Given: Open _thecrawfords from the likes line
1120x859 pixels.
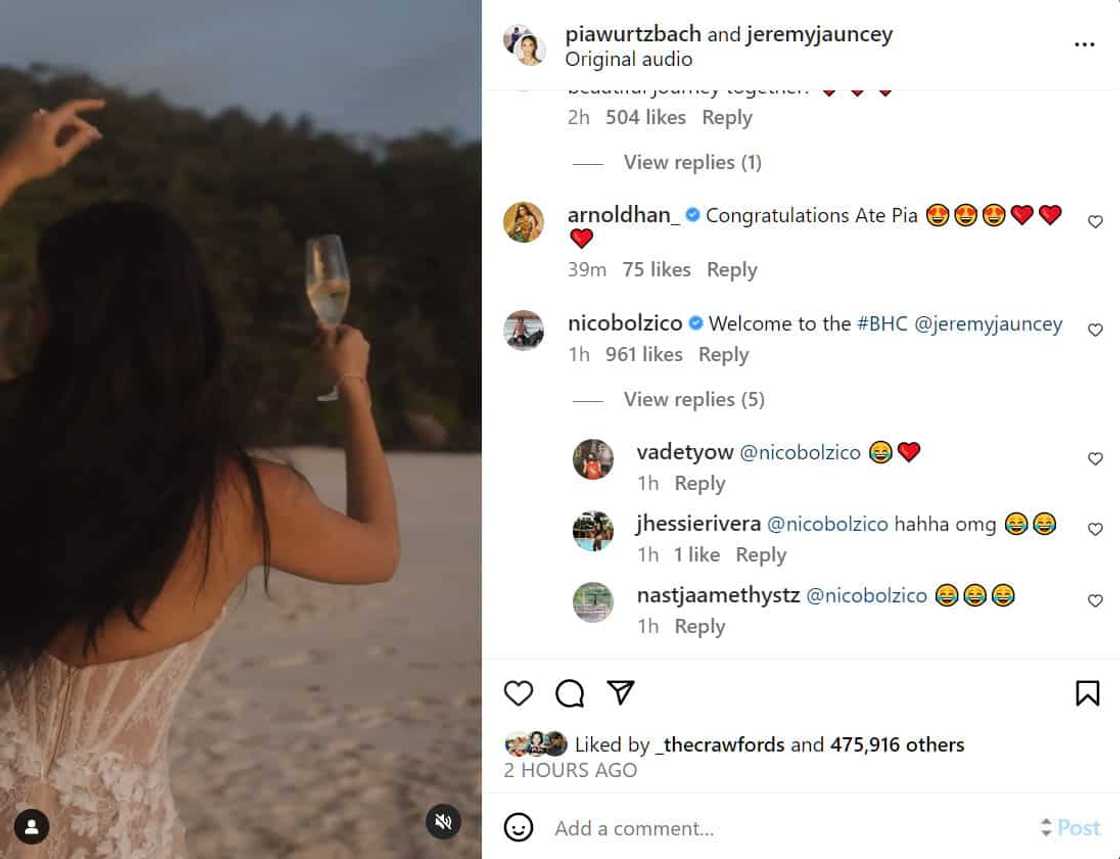Looking at the screenshot, I should (x=719, y=744).
